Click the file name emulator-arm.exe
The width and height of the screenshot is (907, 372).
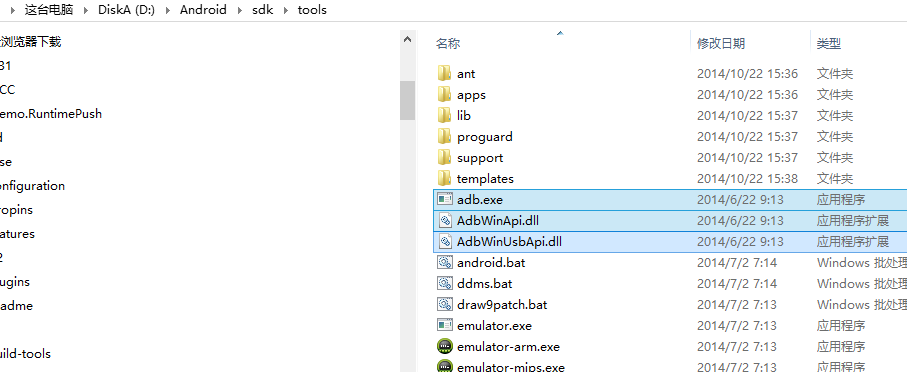508,347
